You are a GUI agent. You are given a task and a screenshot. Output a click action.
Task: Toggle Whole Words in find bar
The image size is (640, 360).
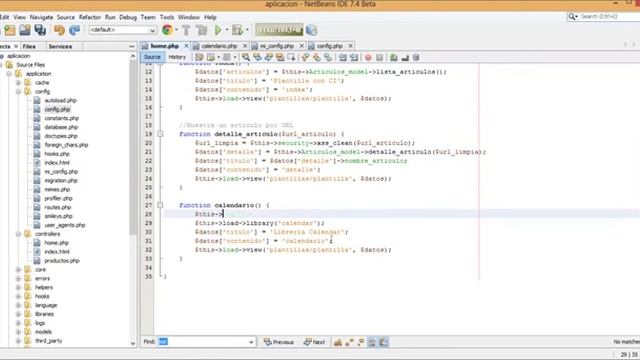[x=349, y=342]
